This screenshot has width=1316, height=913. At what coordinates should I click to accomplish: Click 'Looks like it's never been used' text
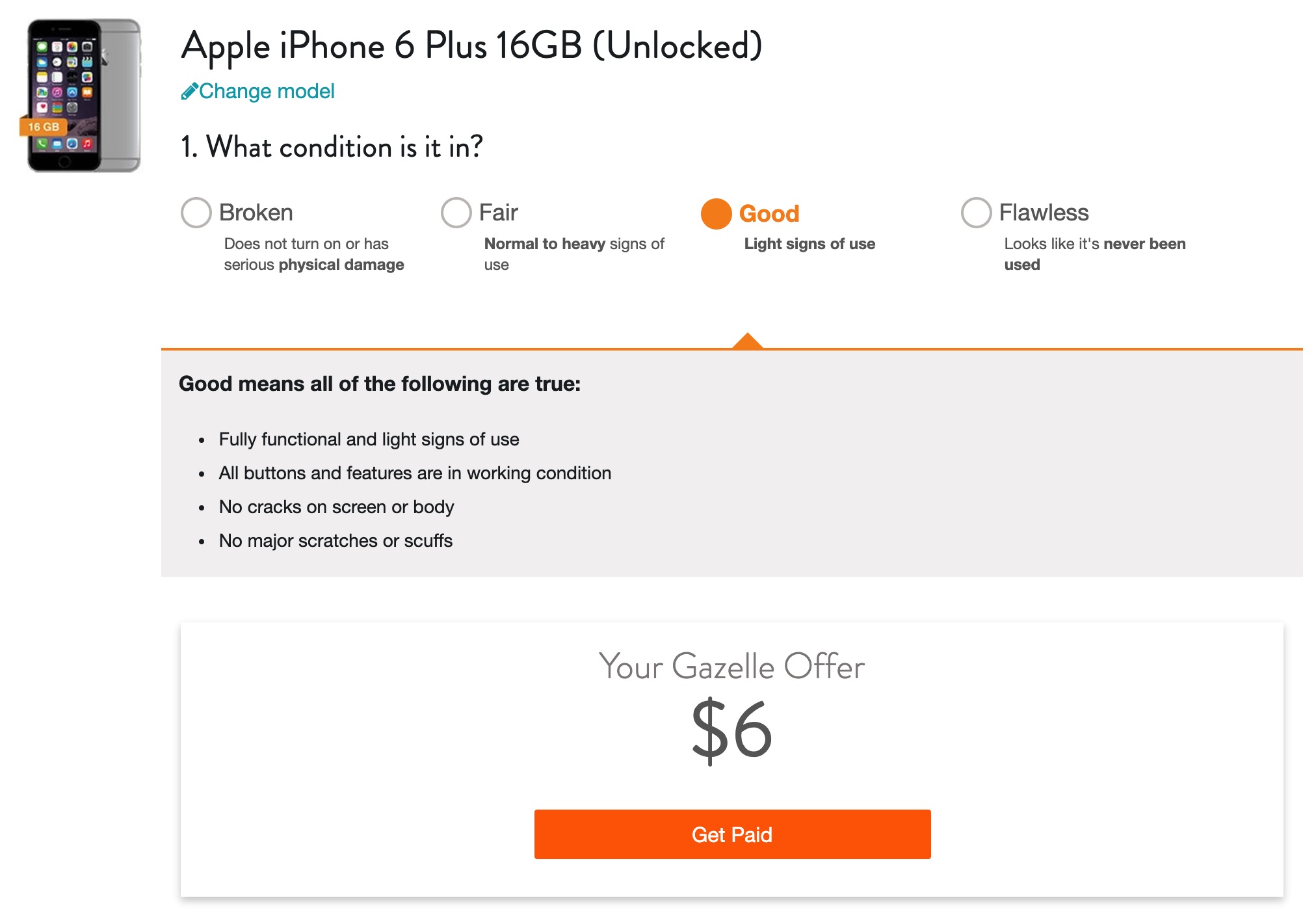click(x=1094, y=254)
